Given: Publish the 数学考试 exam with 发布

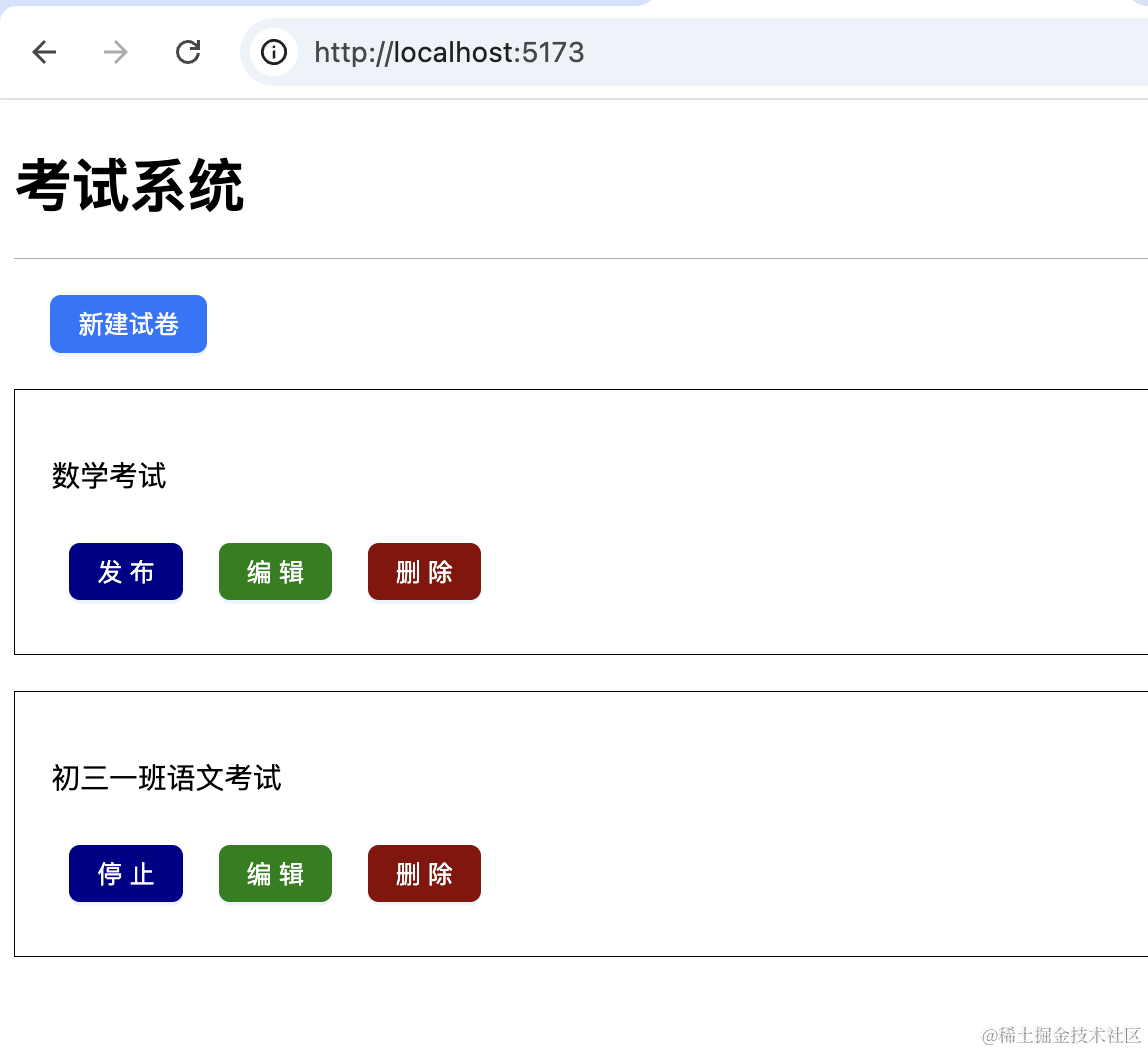Looking at the screenshot, I should 126,572.
